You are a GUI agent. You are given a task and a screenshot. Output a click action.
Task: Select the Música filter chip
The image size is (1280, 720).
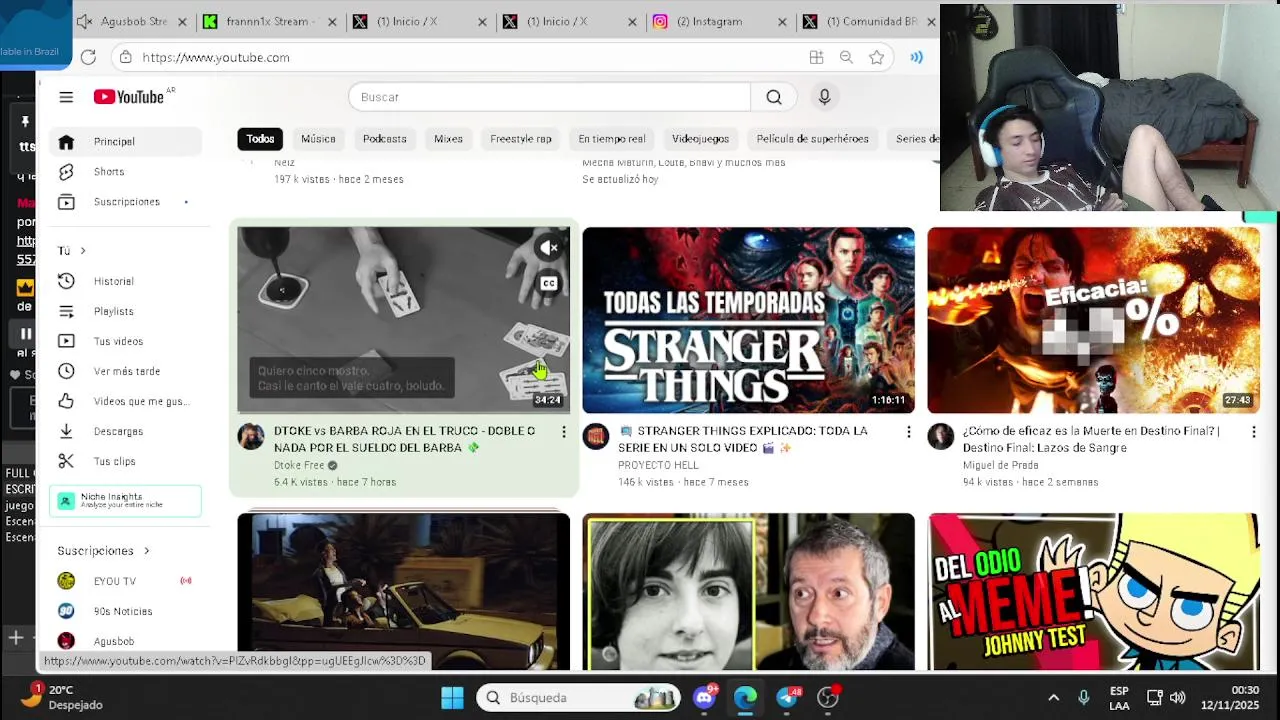coord(318,139)
